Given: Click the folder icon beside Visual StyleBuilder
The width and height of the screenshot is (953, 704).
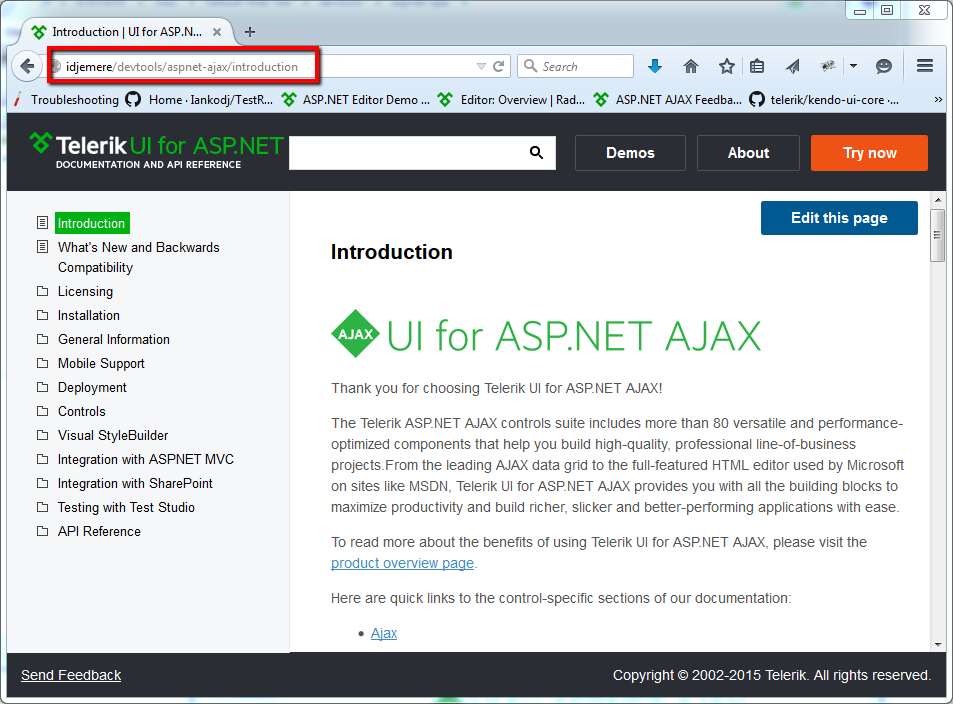Looking at the screenshot, I should [x=43, y=435].
